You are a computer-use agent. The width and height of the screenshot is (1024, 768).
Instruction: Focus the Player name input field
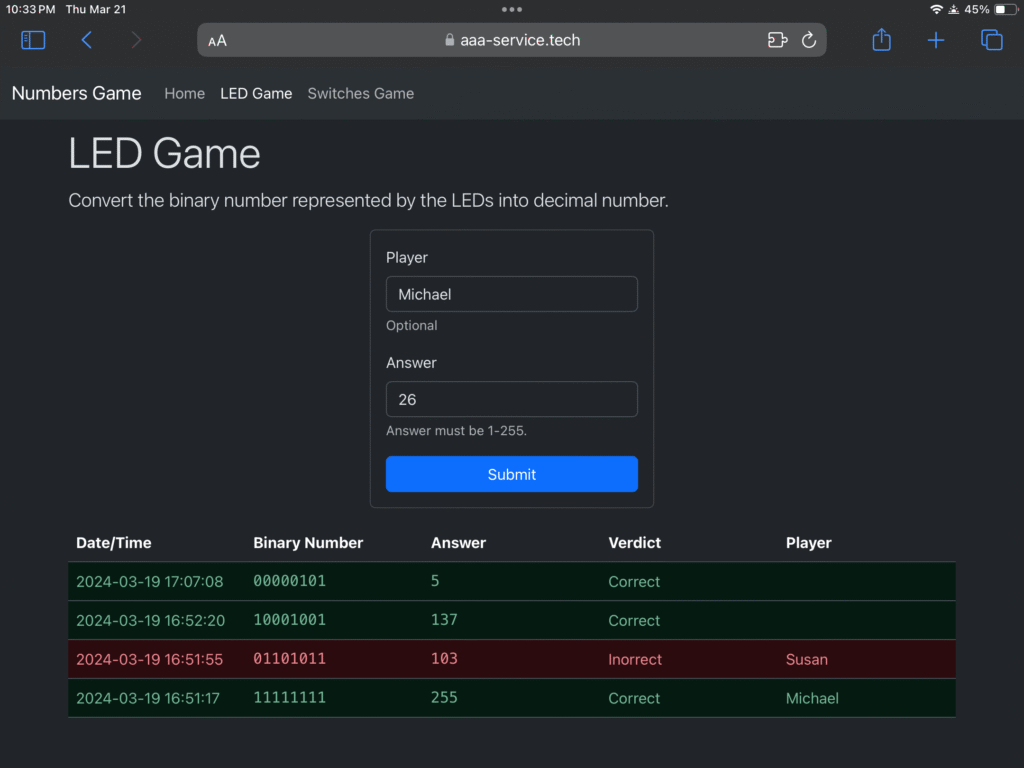point(512,294)
